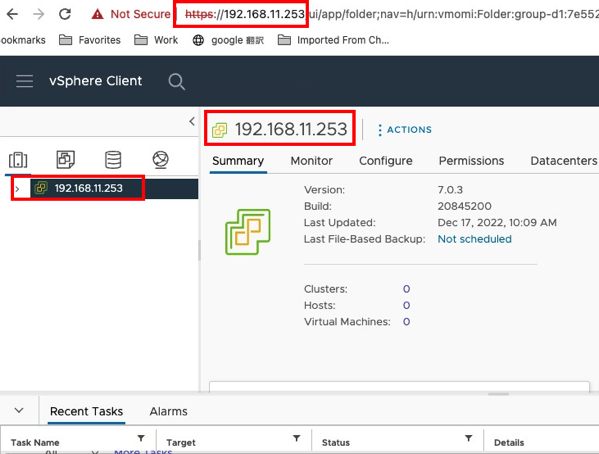Switch to the Permissions tab
Screen dimensions: 599x454
pos(471,161)
